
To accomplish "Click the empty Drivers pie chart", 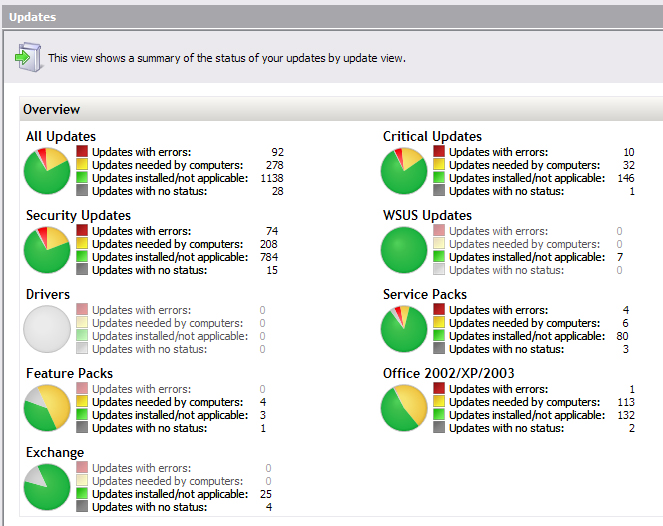I will [48, 329].
